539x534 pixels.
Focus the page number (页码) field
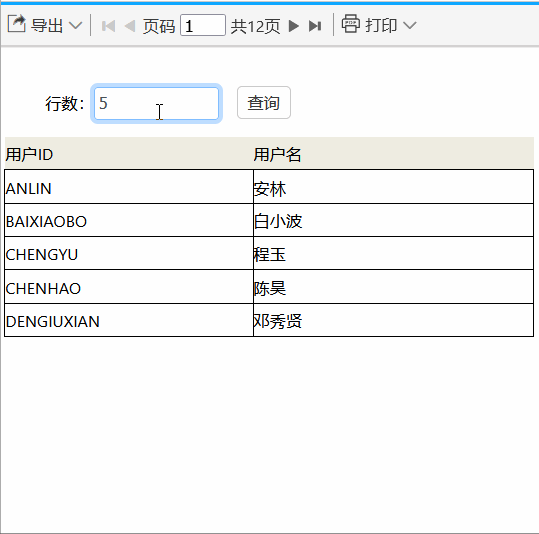[x=203, y=25]
